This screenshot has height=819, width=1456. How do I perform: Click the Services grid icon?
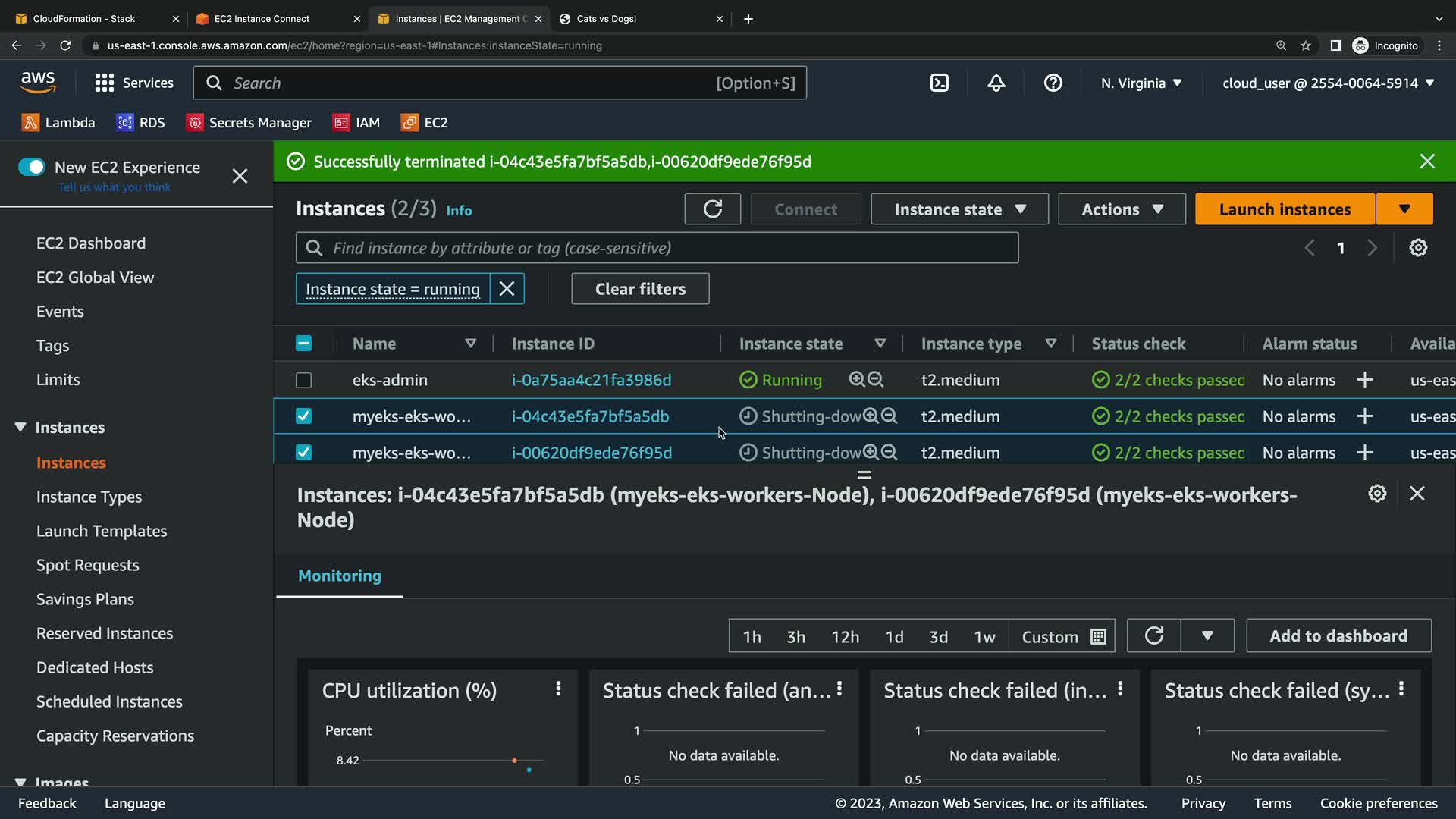coord(104,83)
